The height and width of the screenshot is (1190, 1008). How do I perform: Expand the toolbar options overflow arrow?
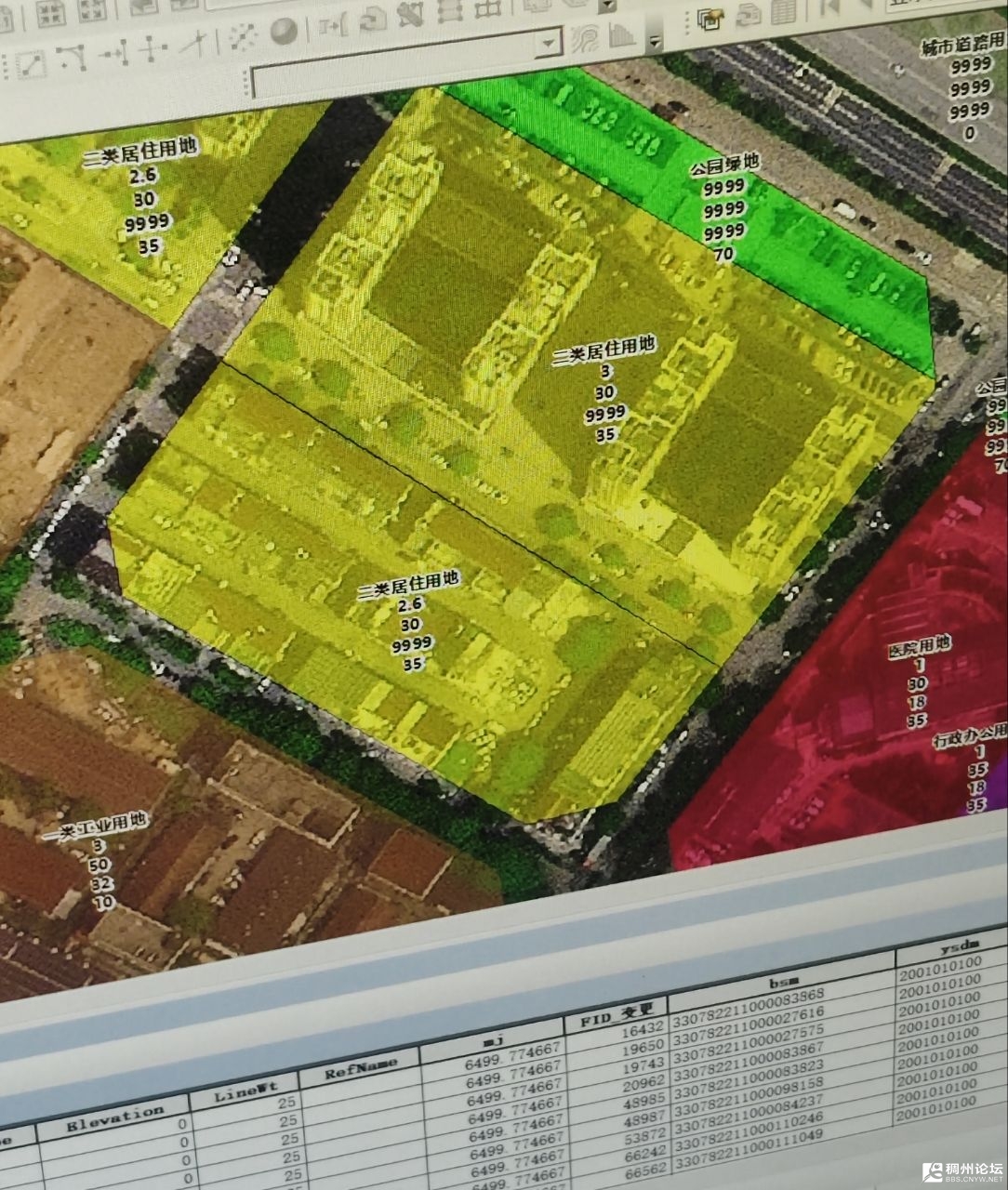point(655,43)
